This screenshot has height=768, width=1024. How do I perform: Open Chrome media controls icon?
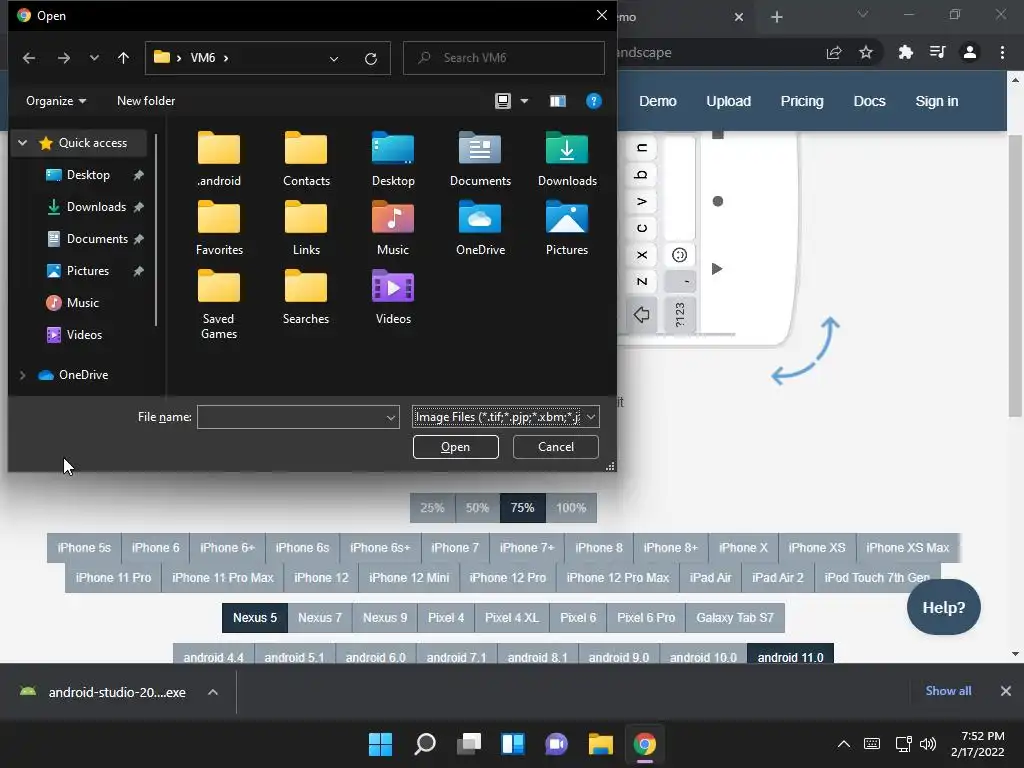click(937, 52)
